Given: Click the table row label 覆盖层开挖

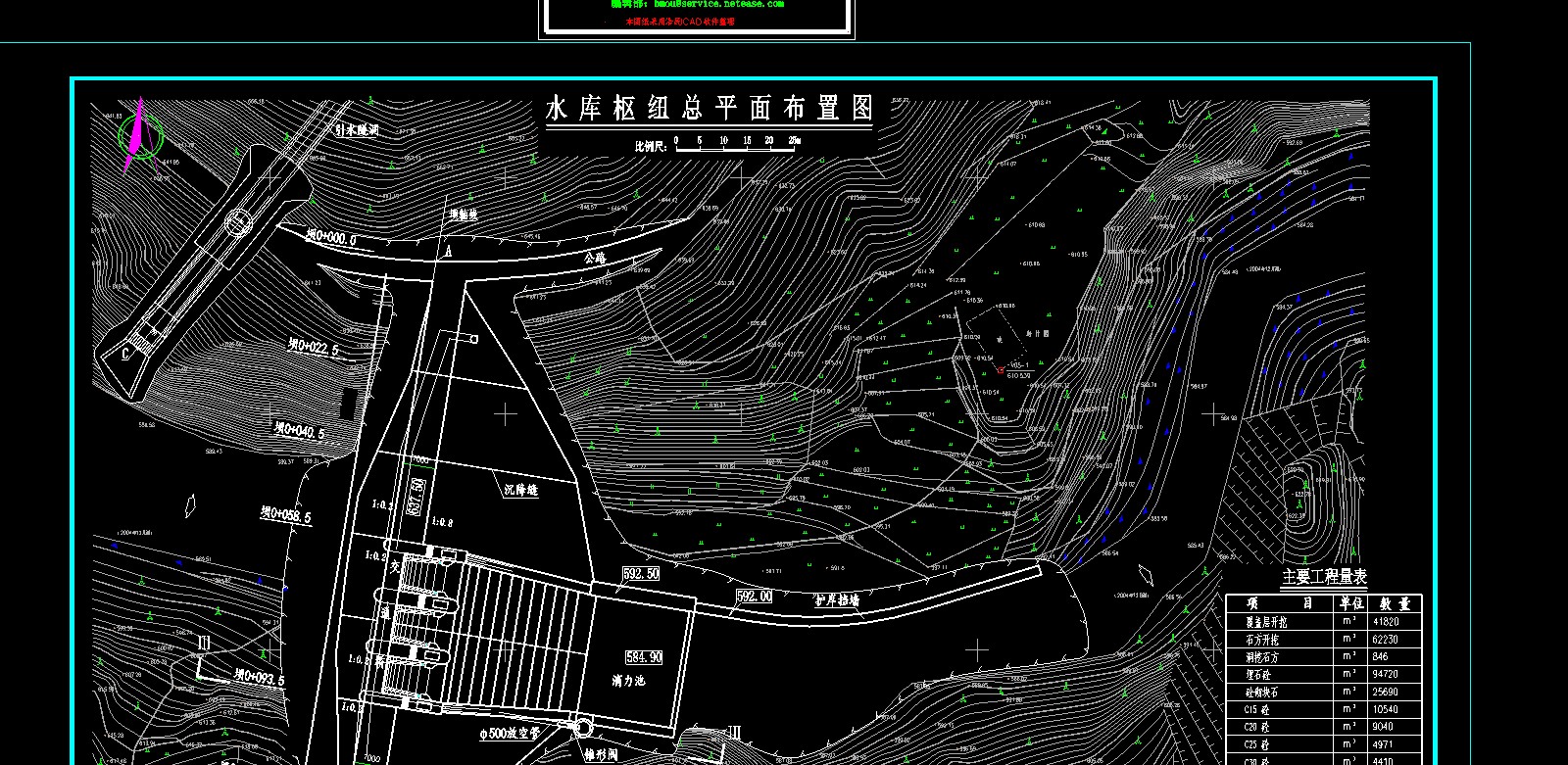Looking at the screenshot, I should pyautogui.click(x=1266, y=622).
